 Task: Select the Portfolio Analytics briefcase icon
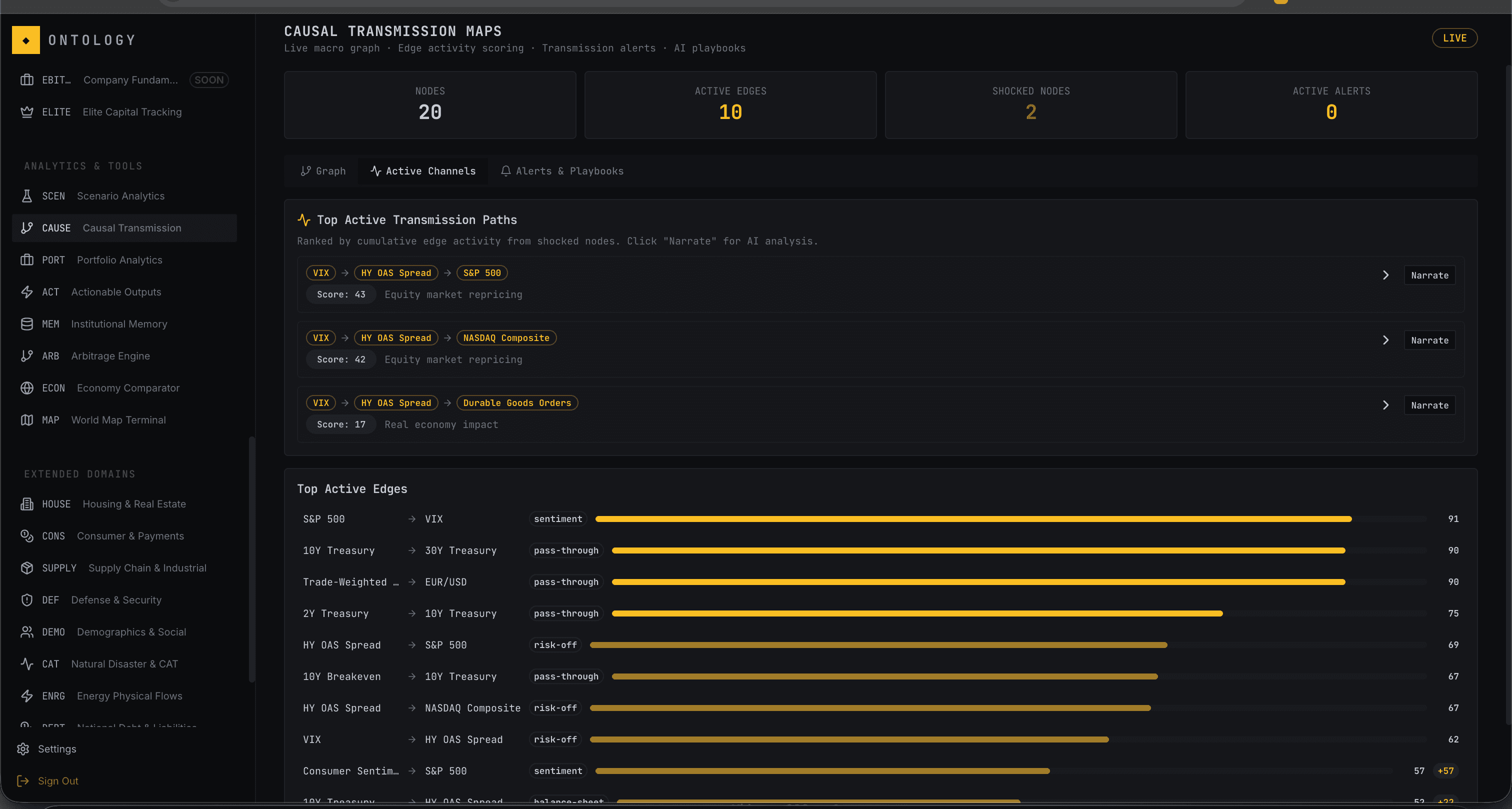click(x=27, y=260)
